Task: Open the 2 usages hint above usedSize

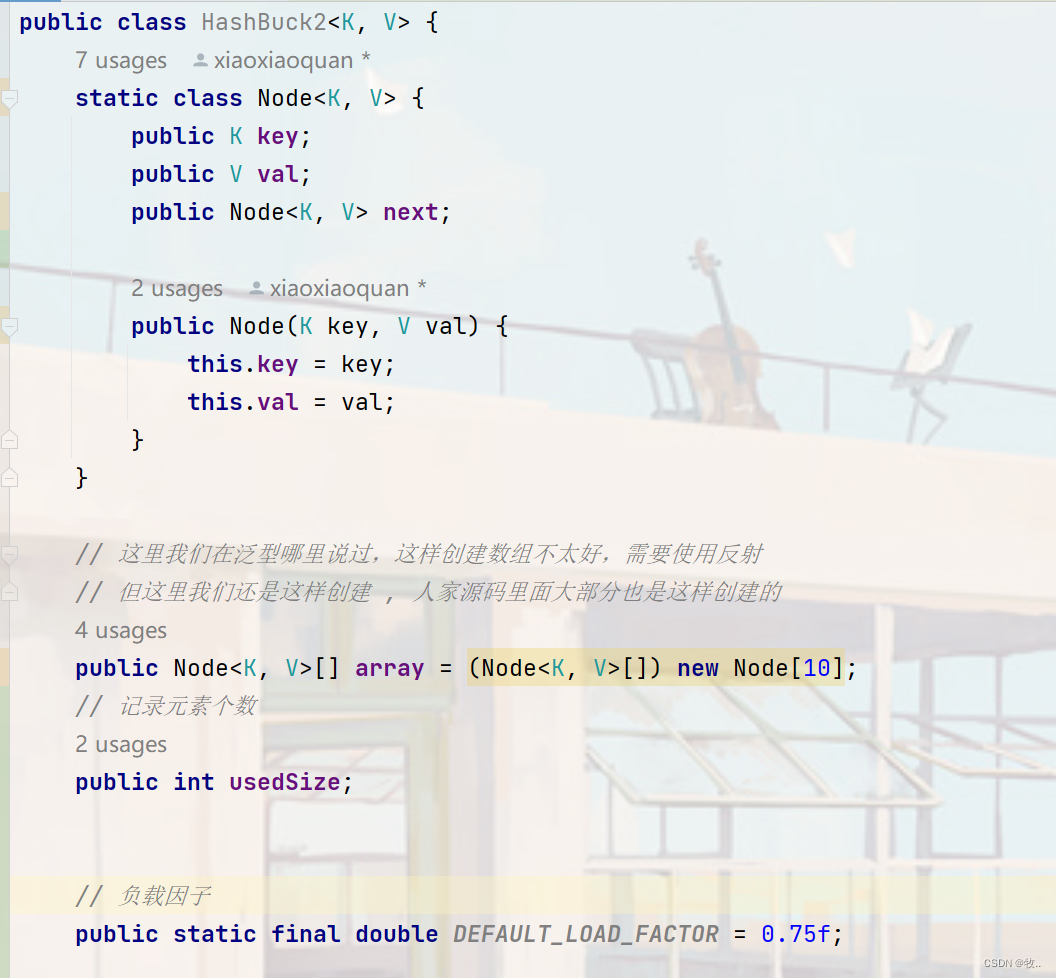Action: click(x=121, y=744)
